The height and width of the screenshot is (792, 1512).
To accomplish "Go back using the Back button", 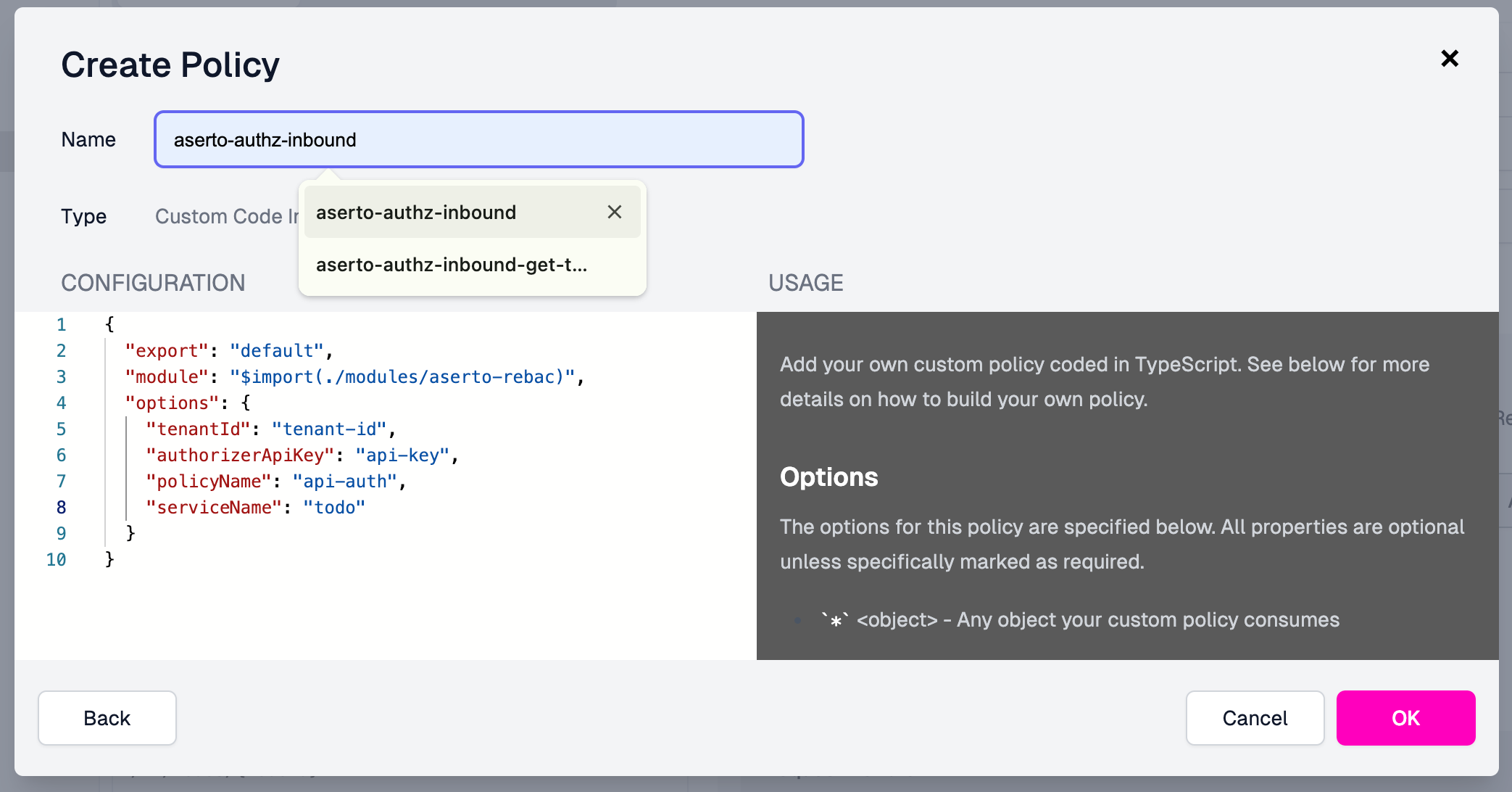I will point(107,718).
